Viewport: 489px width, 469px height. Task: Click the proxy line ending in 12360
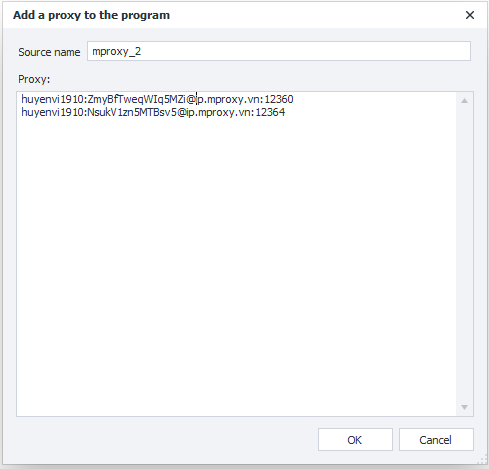[x=157, y=99]
